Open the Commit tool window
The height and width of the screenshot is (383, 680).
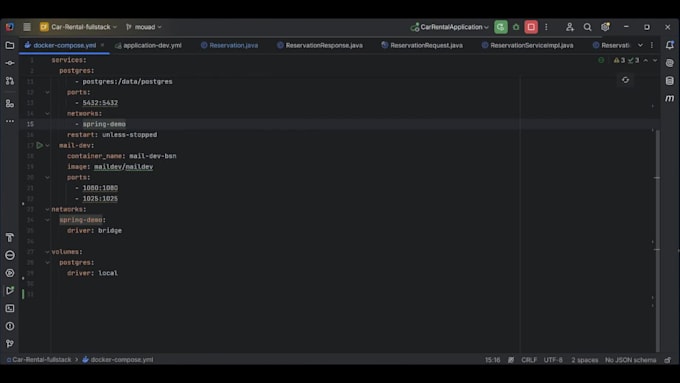pos(10,63)
